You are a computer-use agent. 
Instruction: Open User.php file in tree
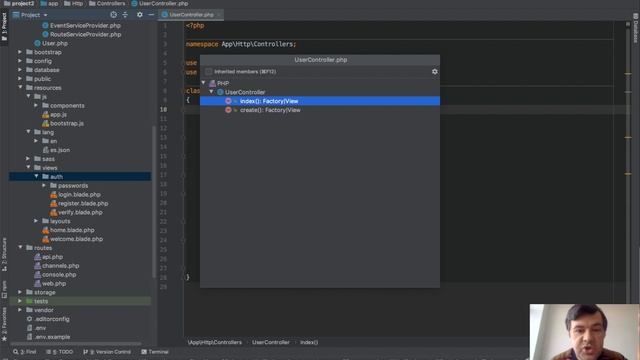point(55,43)
